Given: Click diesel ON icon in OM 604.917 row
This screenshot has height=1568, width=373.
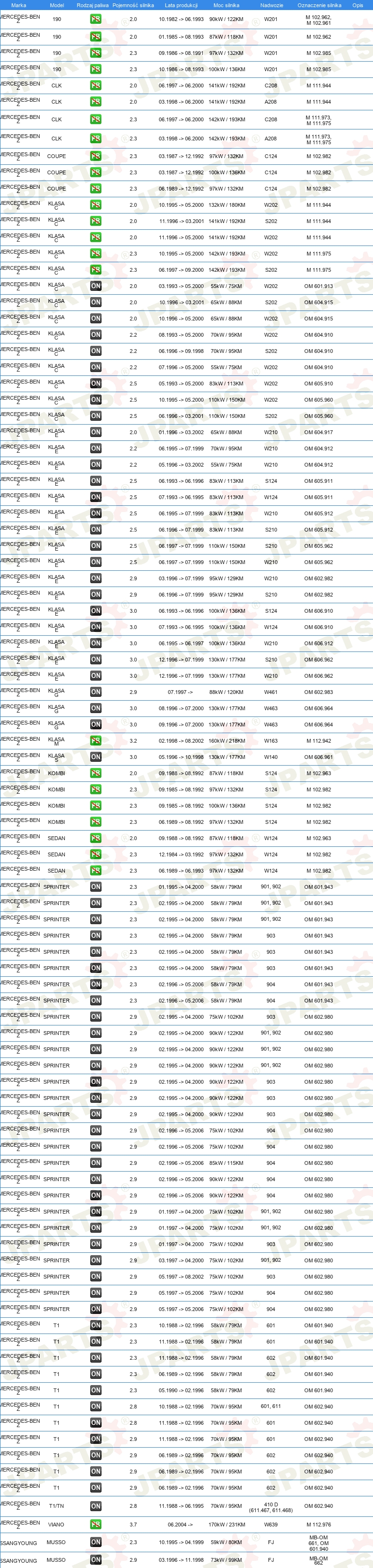Looking at the screenshot, I should click(x=95, y=432).
